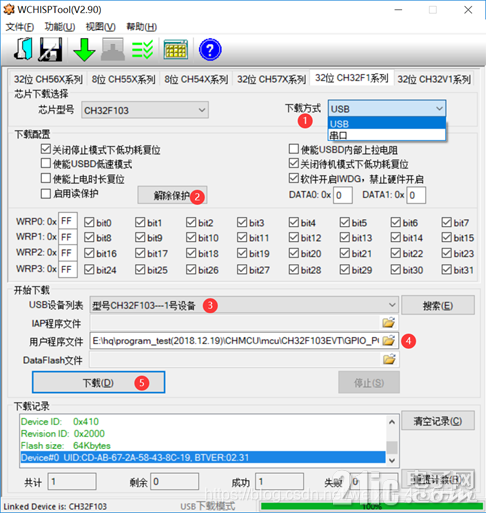Click the WCHISPTool app icon in title bar

click(9, 9)
